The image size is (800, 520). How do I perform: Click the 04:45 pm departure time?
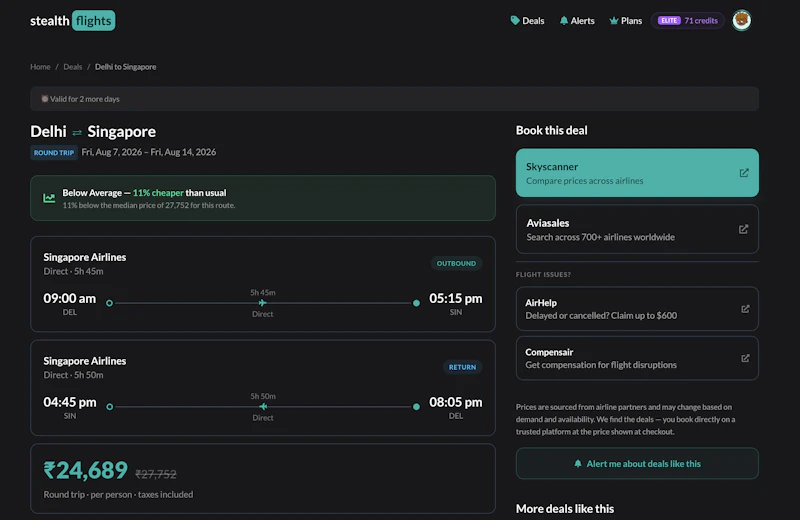click(x=70, y=402)
